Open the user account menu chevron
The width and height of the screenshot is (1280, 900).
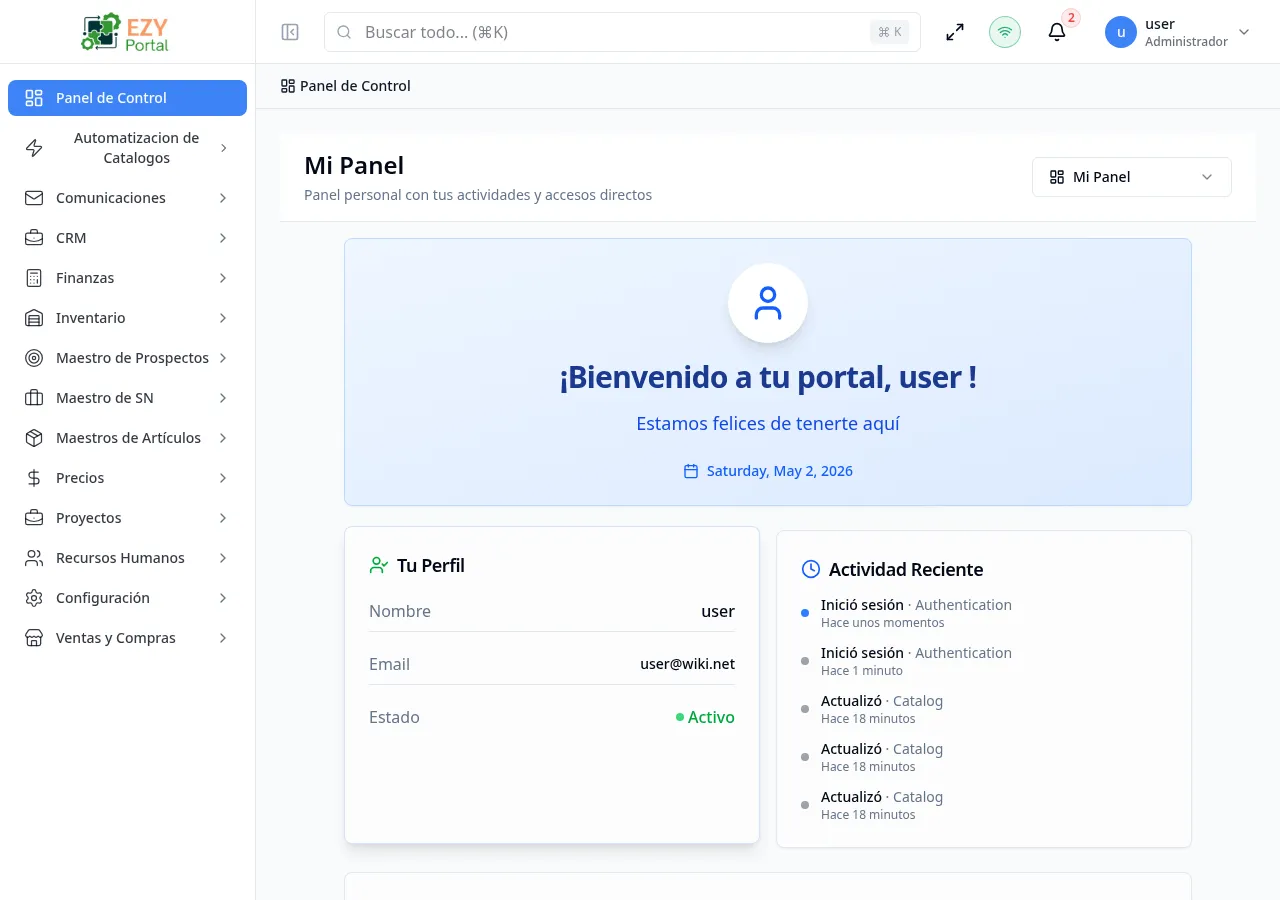(1244, 32)
